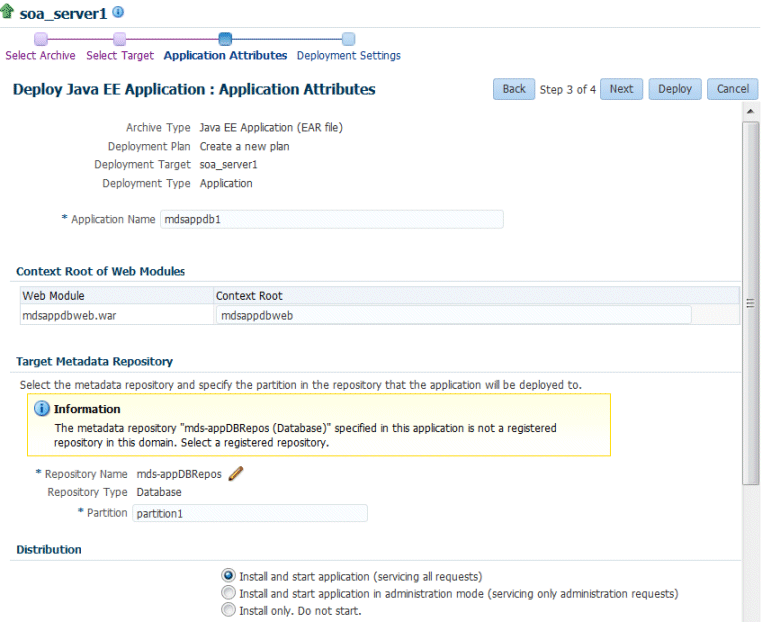
Task: Click the Back button
Action: (514, 89)
